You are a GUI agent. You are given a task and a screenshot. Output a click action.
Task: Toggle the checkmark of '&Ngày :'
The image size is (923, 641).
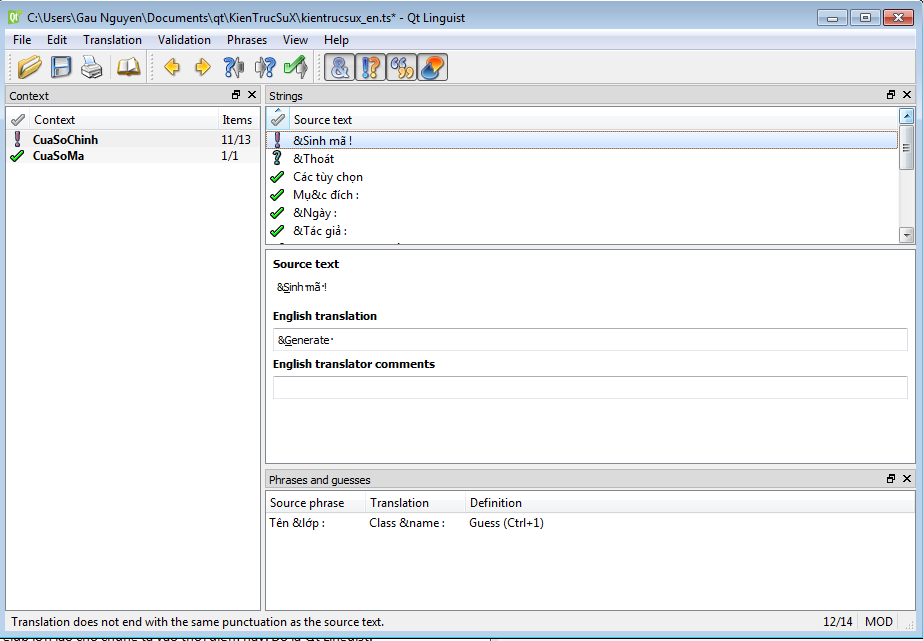pos(277,212)
